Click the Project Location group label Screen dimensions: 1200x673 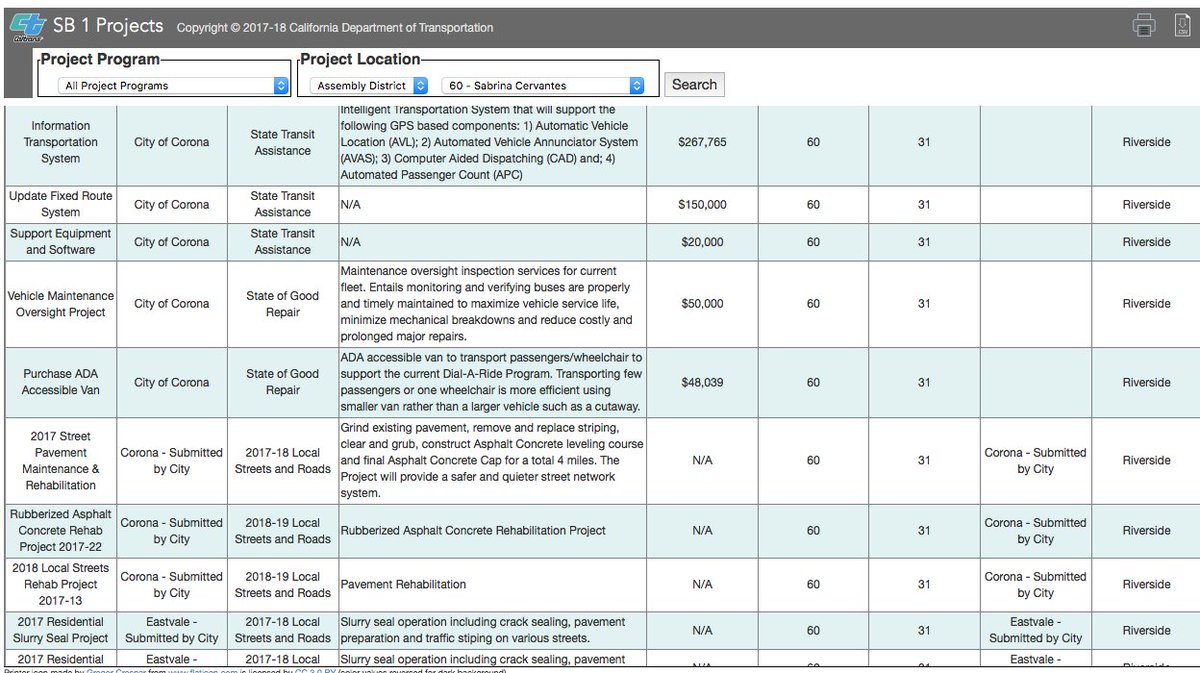click(x=361, y=60)
